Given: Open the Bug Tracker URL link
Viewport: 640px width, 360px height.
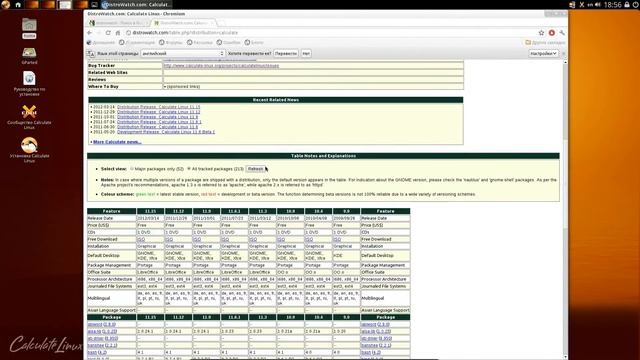Looking at the screenshot, I should [x=221, y=66].
